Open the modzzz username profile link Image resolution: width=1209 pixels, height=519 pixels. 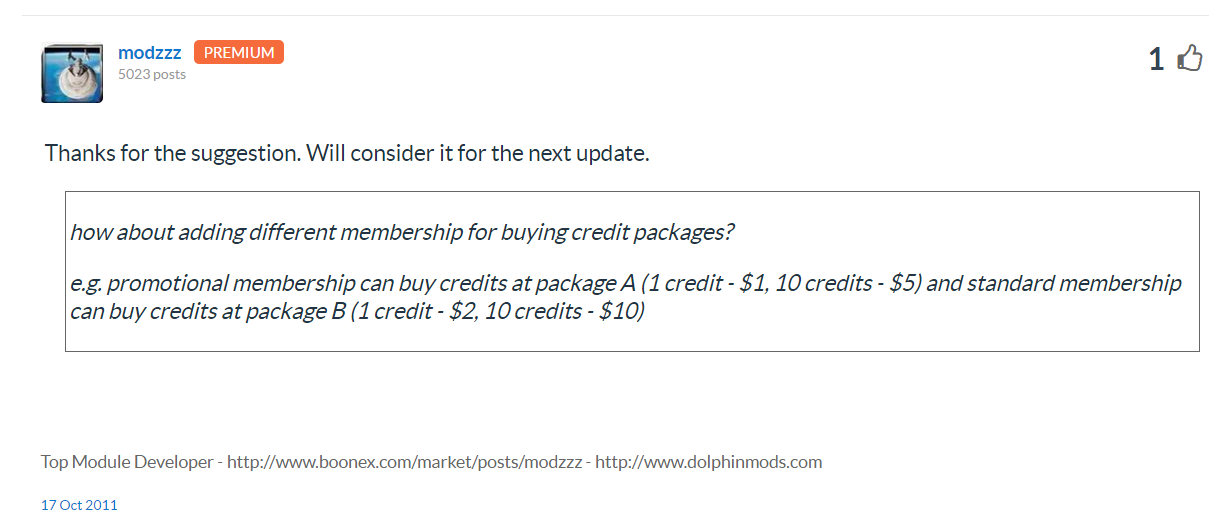coord(149,53)
